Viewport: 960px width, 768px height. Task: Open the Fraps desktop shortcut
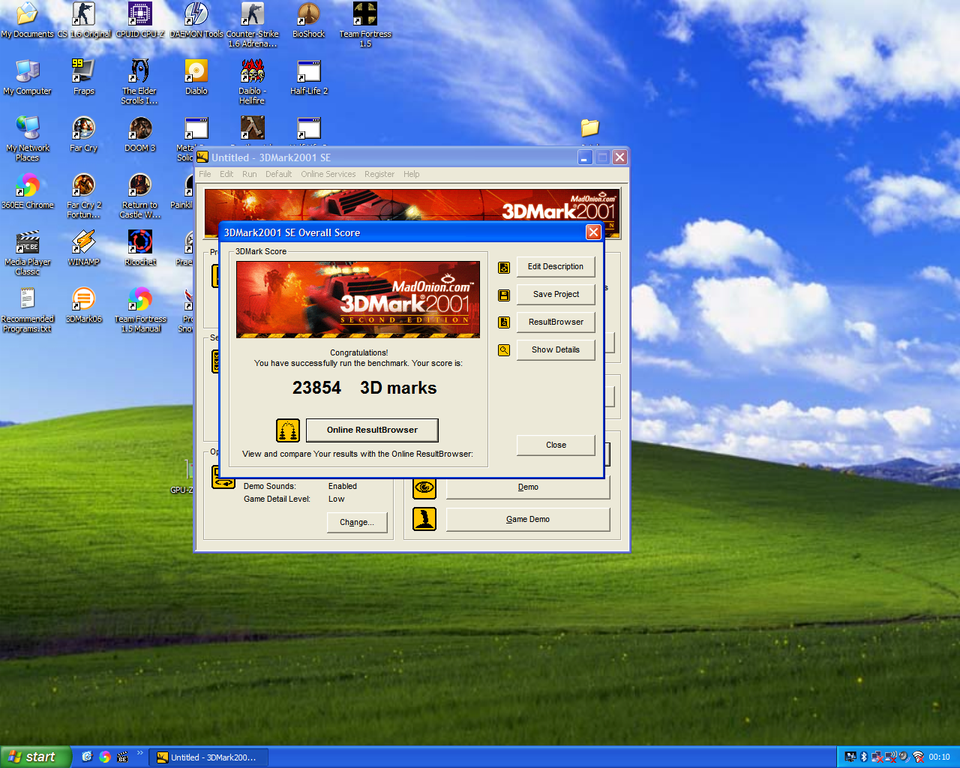83,77
